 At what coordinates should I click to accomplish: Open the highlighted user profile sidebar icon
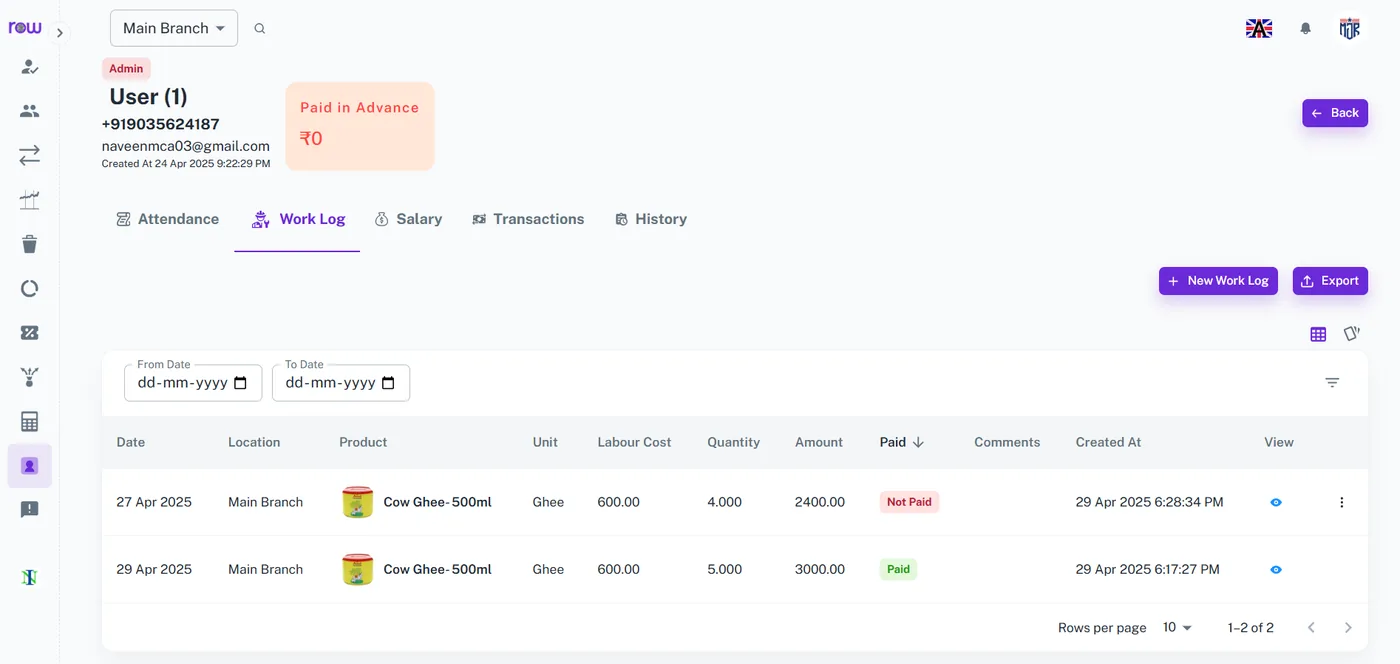(30, 466)
